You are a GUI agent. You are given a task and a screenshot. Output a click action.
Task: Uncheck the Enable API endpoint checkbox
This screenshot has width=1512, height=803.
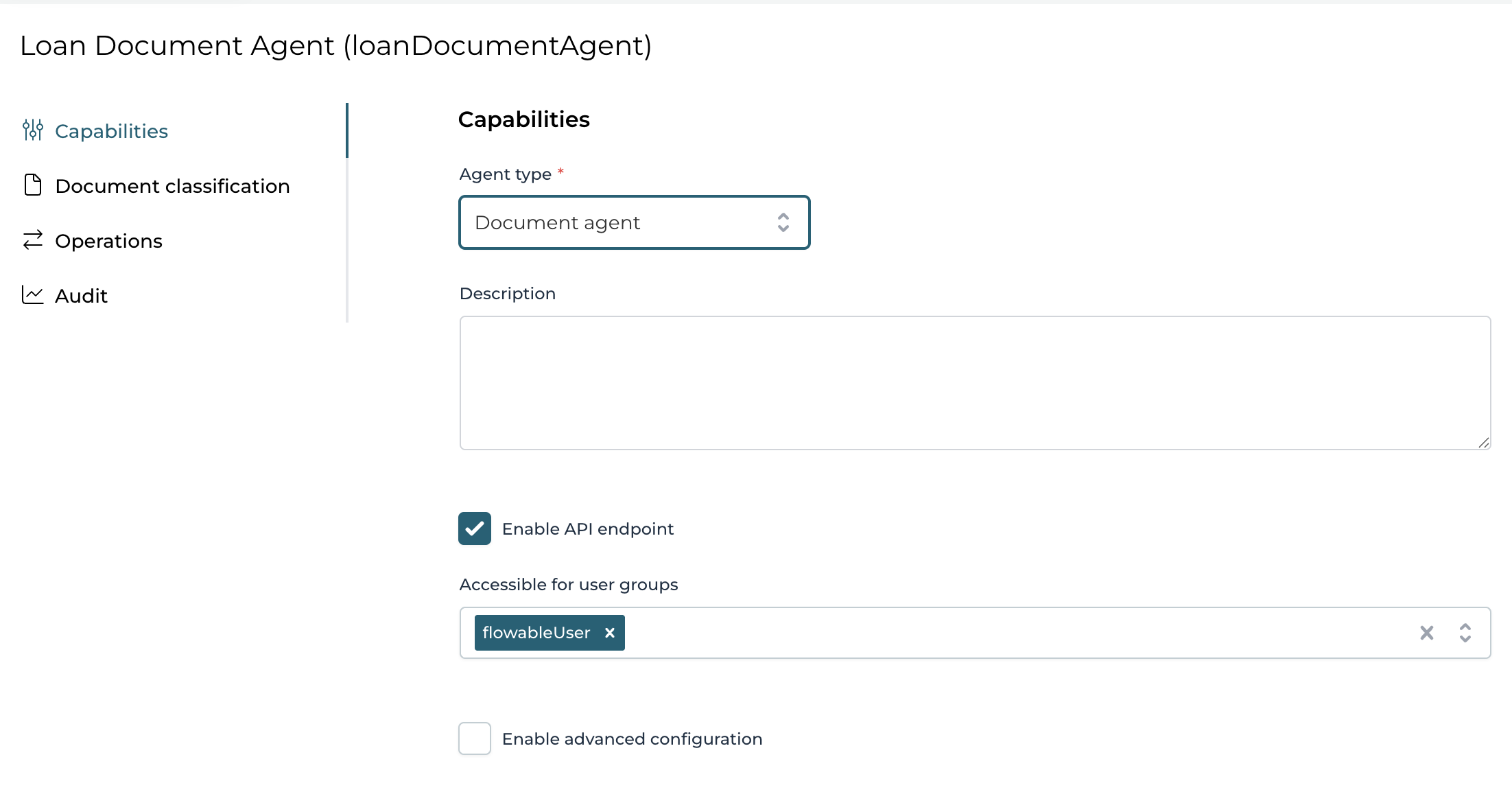474,528
